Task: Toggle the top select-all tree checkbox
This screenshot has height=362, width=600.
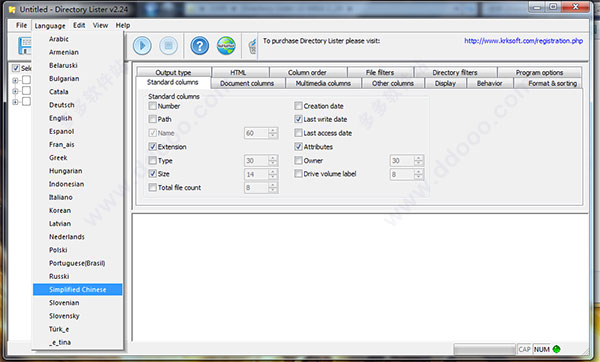Action: [x=16, y=68]
